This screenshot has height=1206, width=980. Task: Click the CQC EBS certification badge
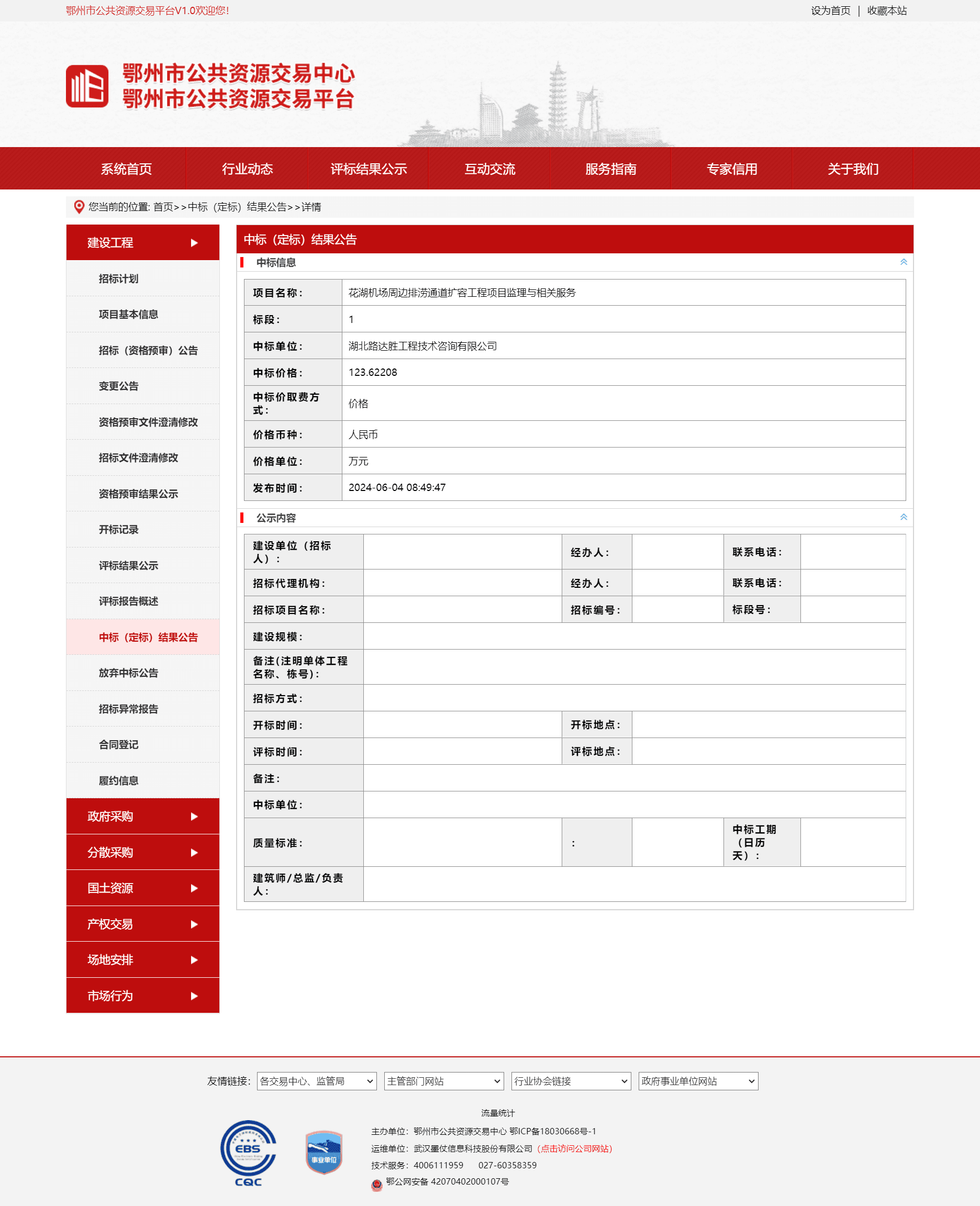coord(248,1153)
